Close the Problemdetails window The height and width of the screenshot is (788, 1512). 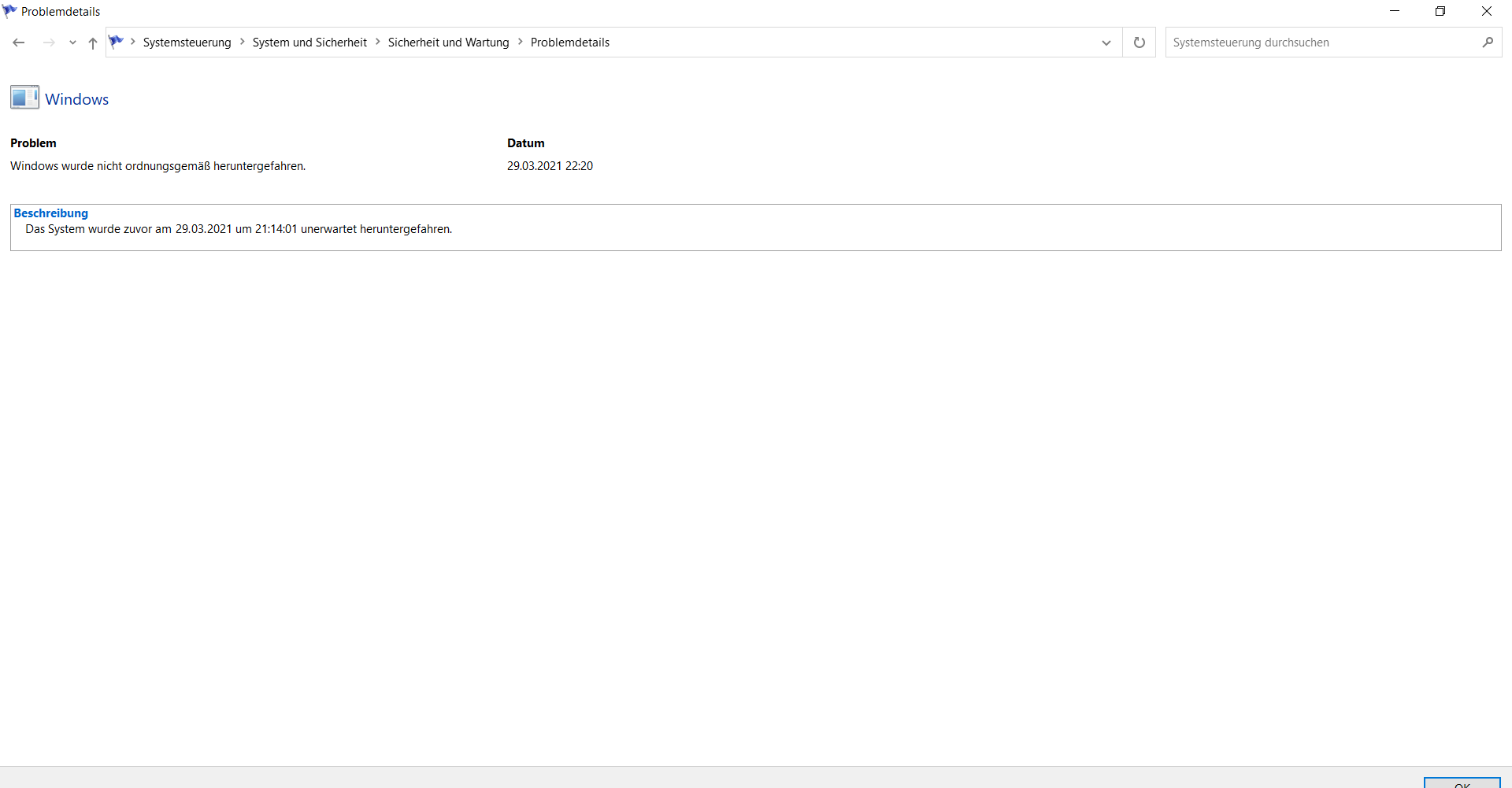(1487, 11)
